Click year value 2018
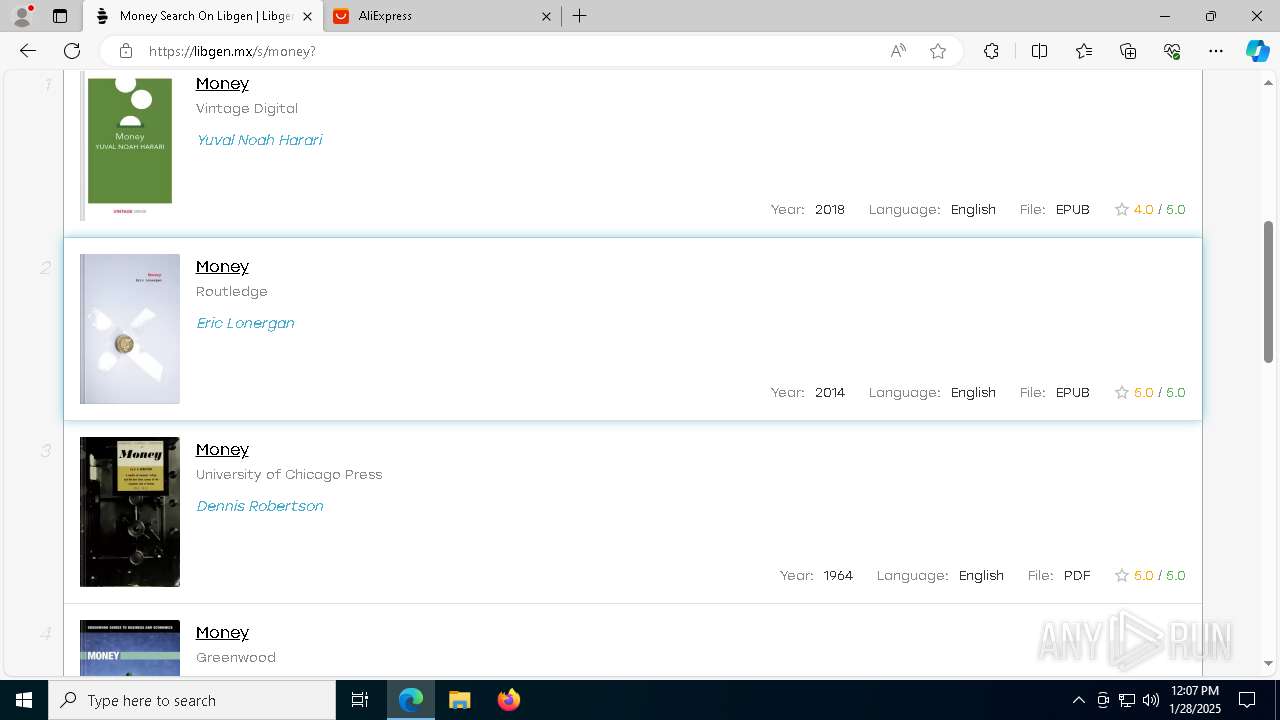The image size is (1280, 720). (830, 209)
